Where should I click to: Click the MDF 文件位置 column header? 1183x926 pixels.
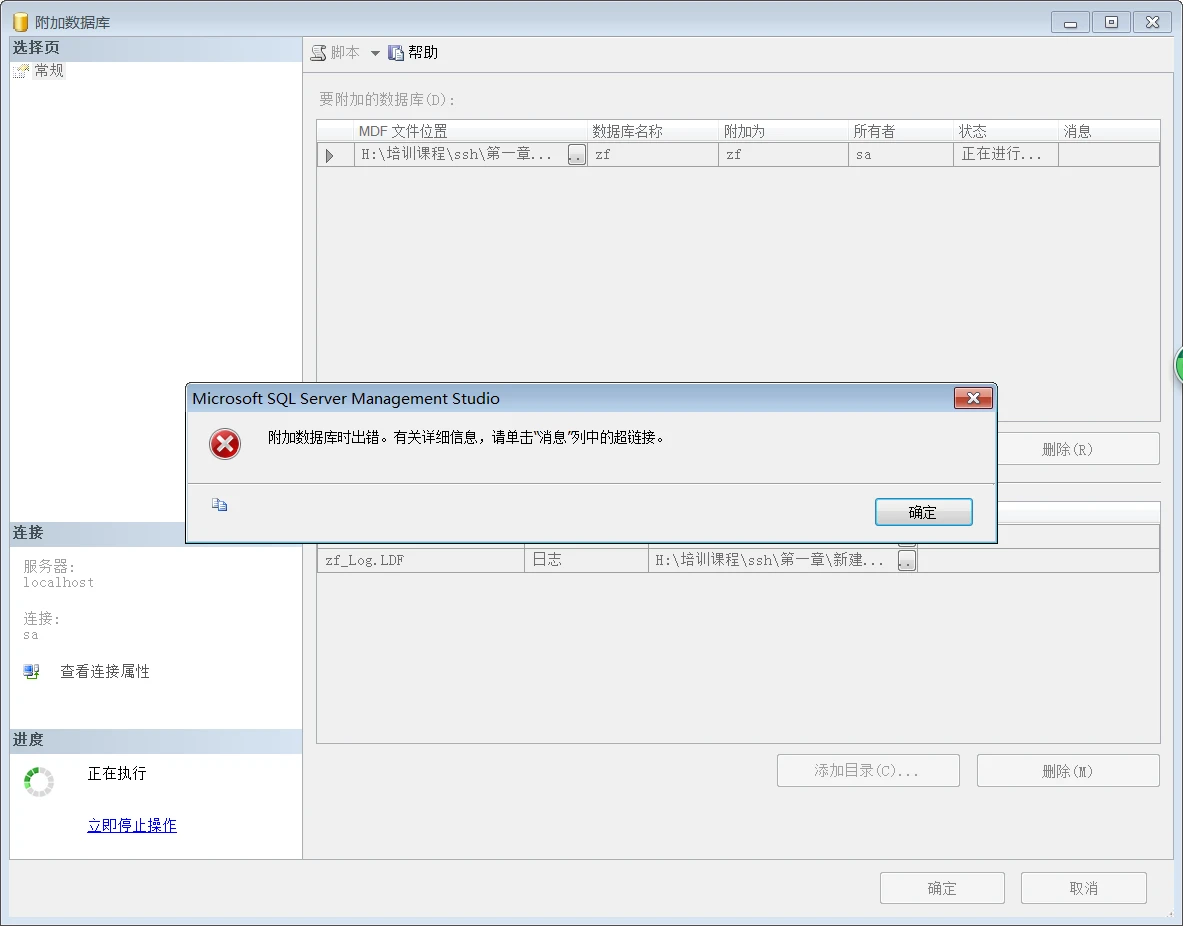(470, 131)
